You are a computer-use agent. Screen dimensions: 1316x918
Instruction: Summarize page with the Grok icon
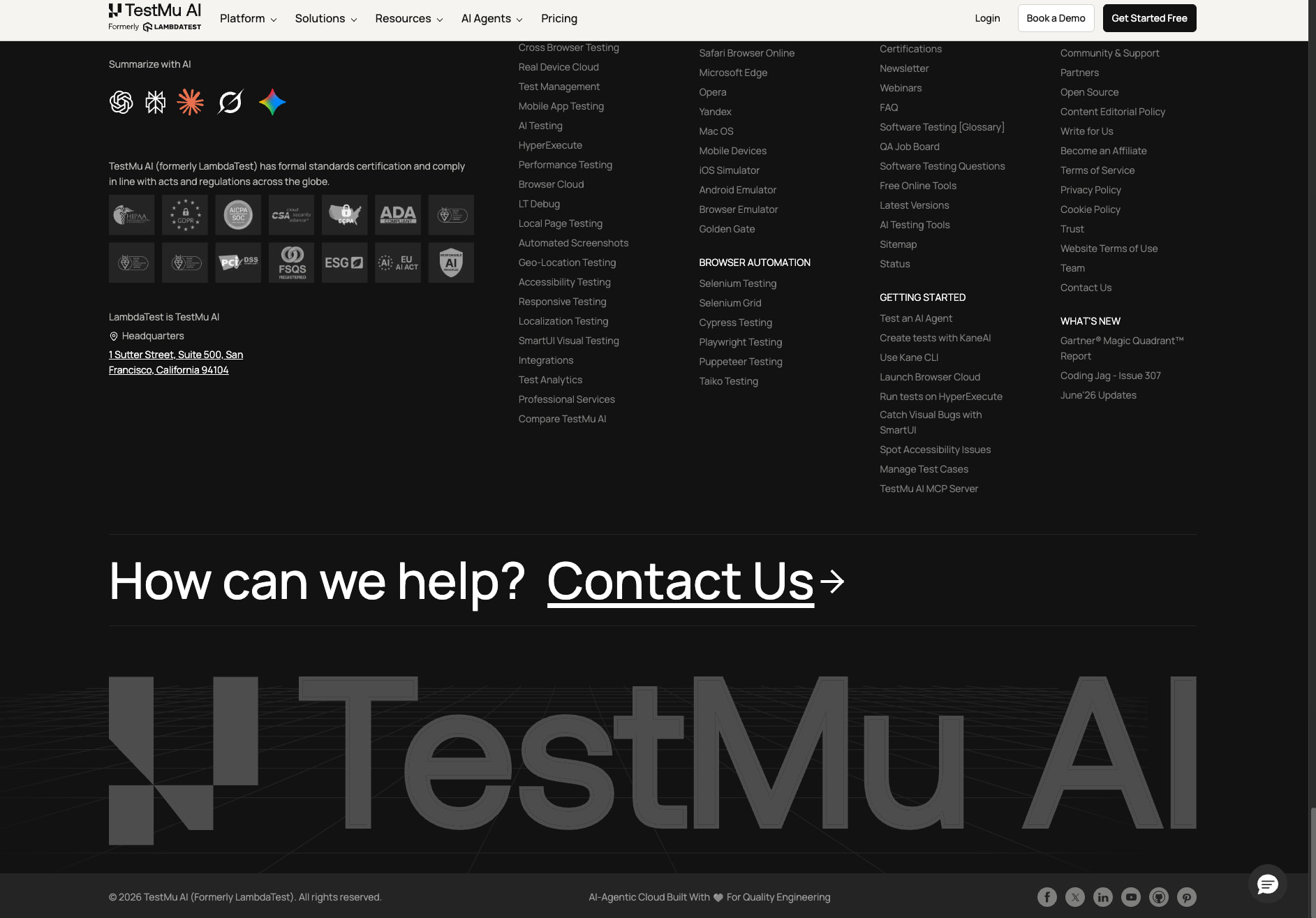coord(230,103)
